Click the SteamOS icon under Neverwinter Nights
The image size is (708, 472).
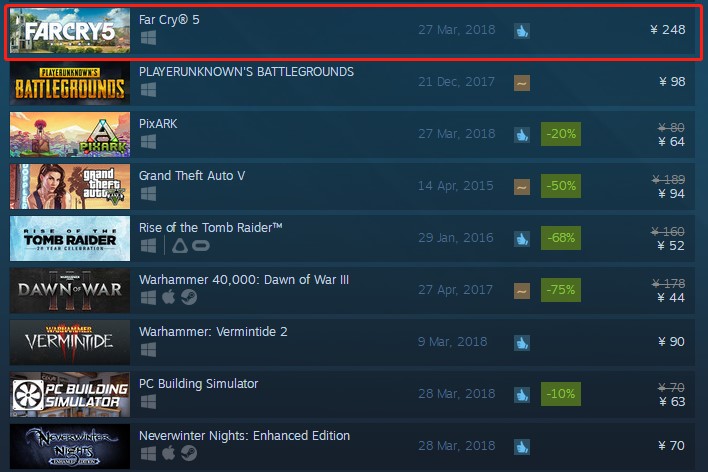189,453
